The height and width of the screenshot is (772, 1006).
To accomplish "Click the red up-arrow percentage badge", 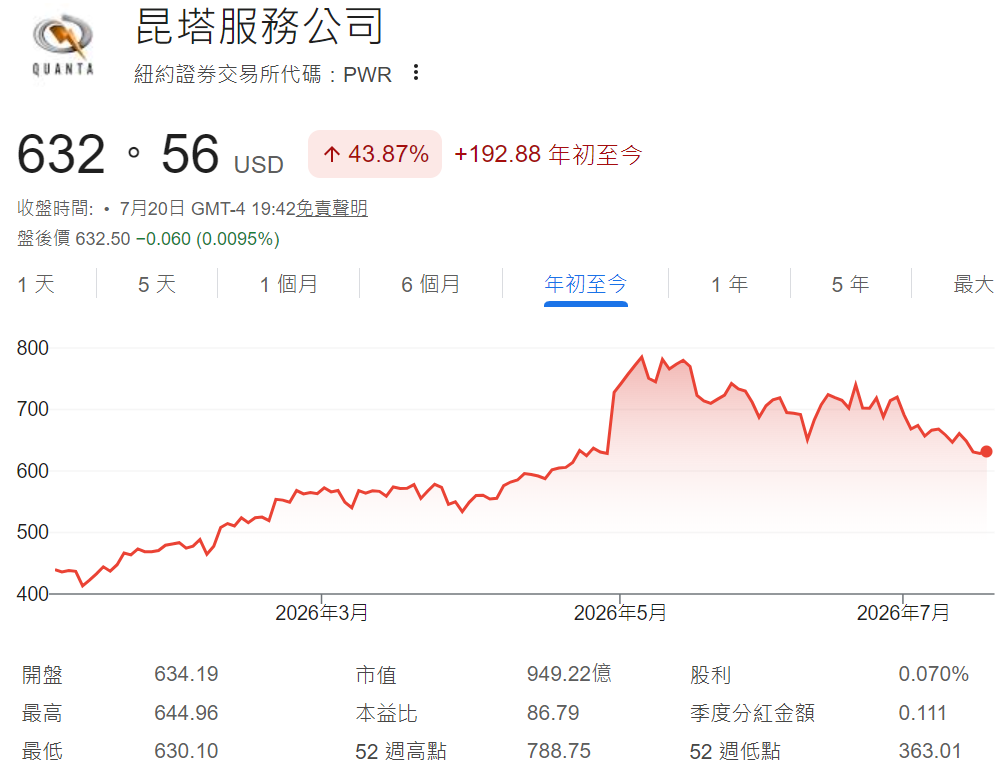I will (375, 154).
